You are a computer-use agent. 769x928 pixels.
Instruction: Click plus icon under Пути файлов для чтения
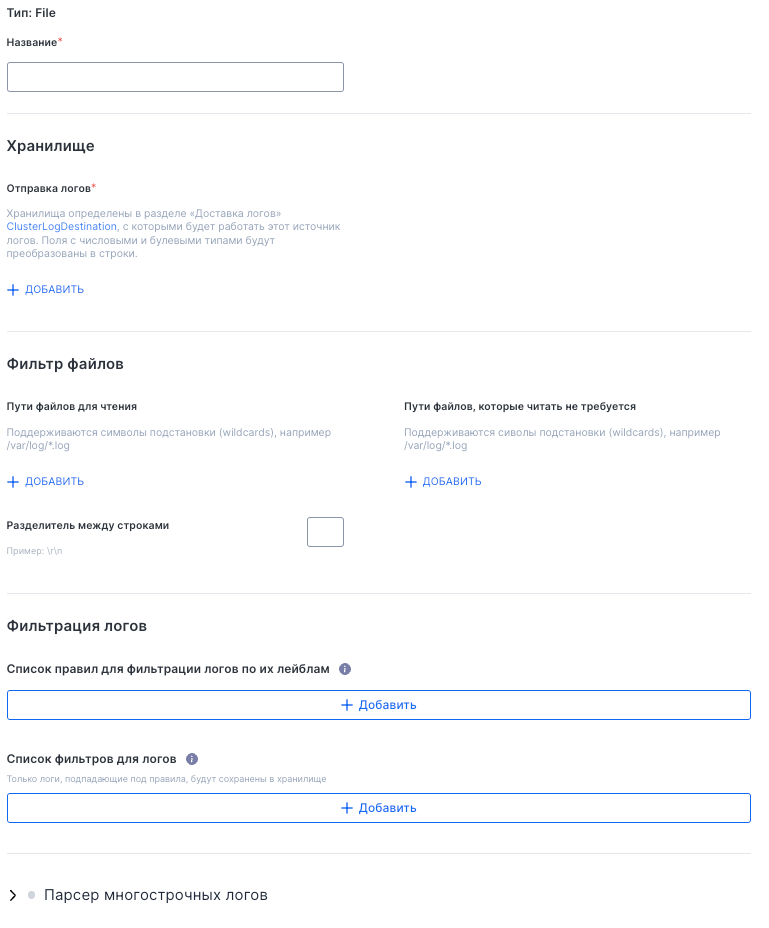[x=13, y=482]
